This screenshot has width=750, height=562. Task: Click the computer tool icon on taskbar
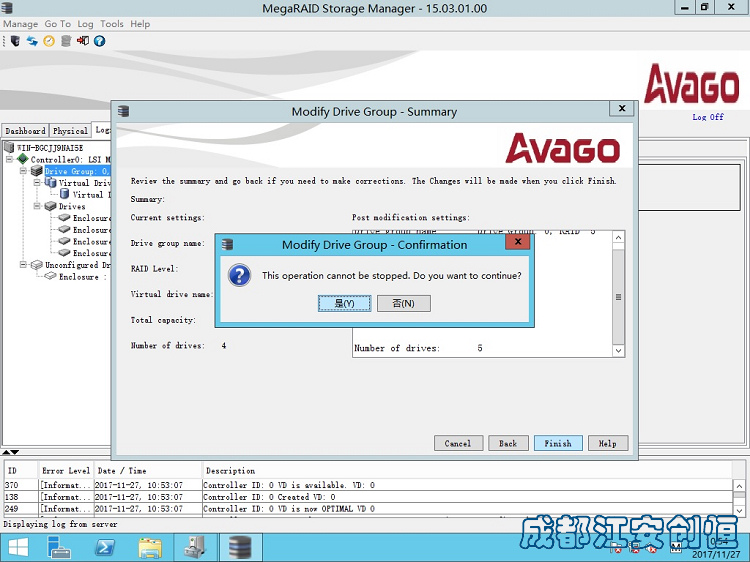[x=195, y=547]
